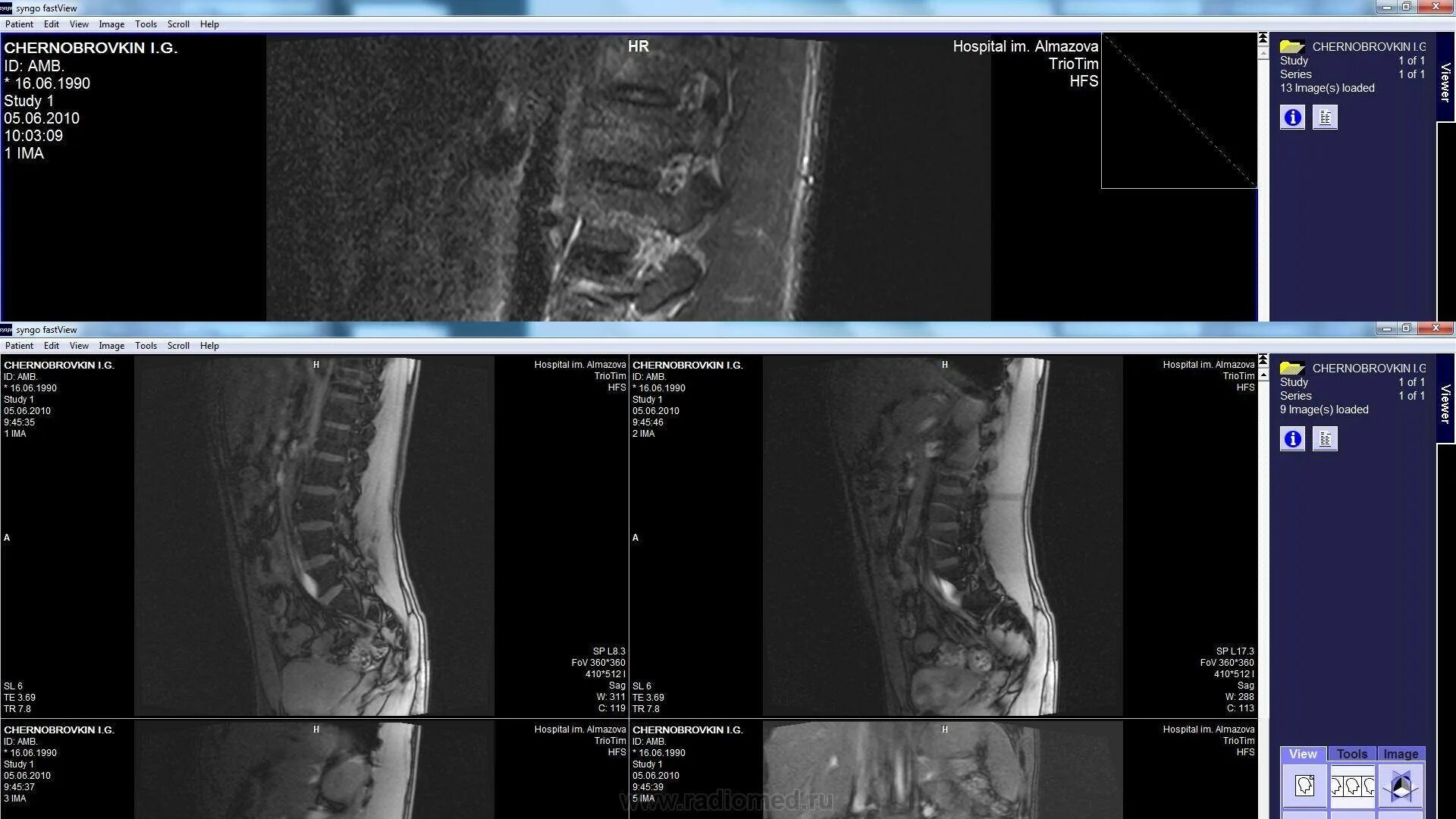Click 'W: 311' window width value
Image resolution: width=1456 pixels, height=819 pixels.
coord(611,697)
